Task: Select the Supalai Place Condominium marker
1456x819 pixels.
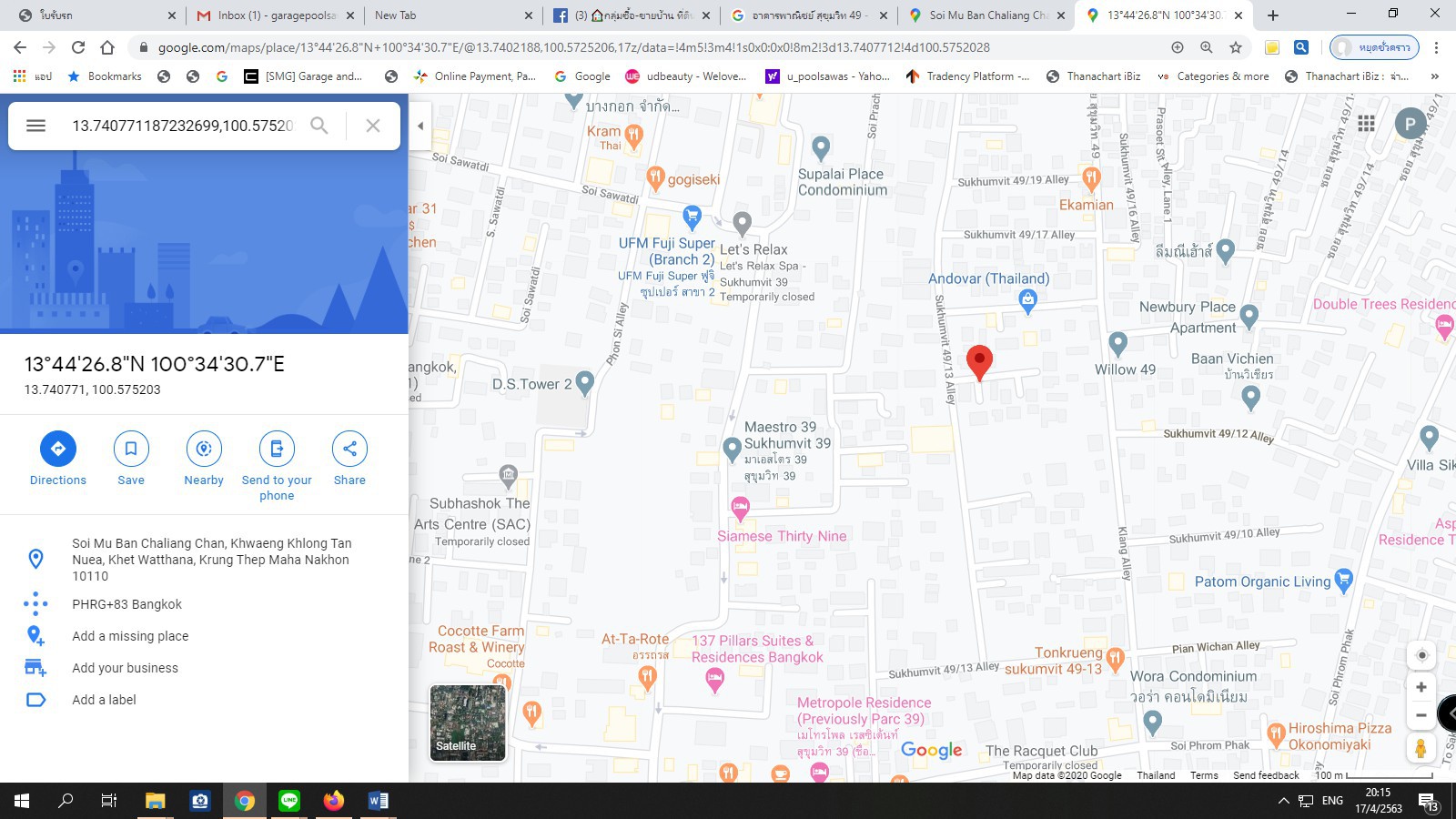Action: 821,147
